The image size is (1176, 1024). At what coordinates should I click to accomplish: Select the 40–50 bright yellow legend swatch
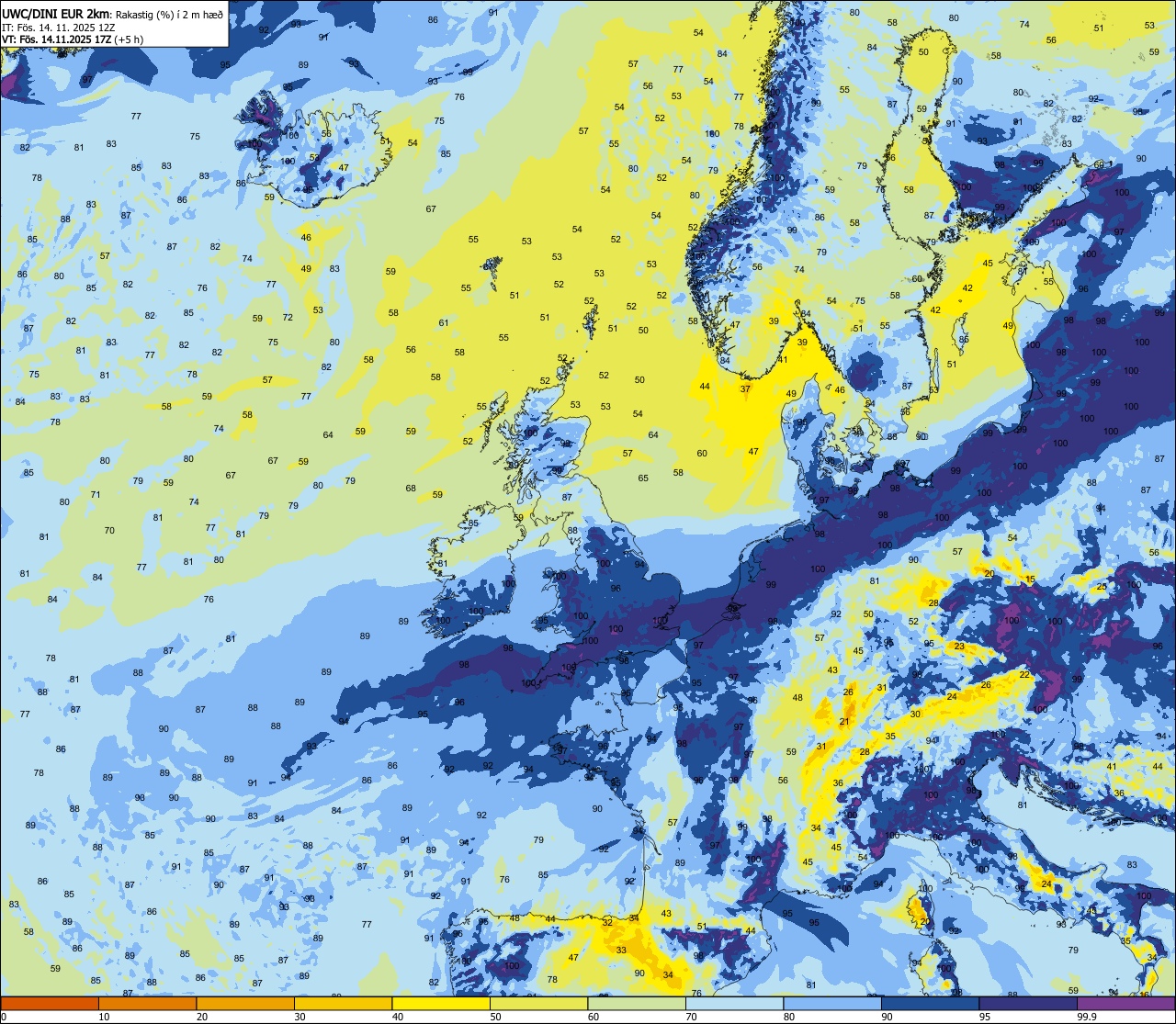[441, 1003]
